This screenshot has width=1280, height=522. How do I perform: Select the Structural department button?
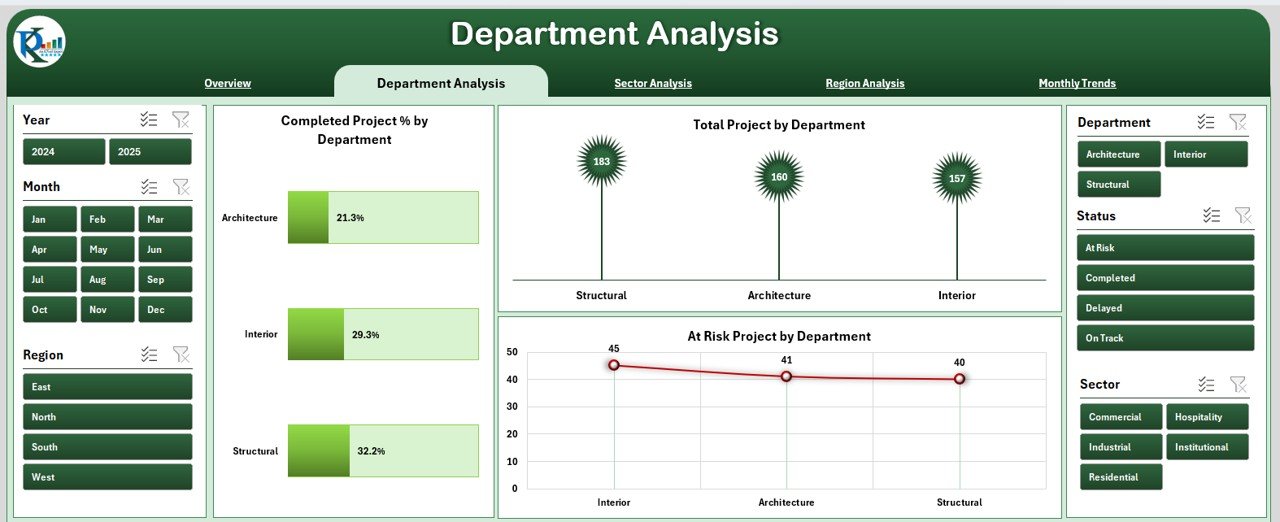(x=1118, y=185)
